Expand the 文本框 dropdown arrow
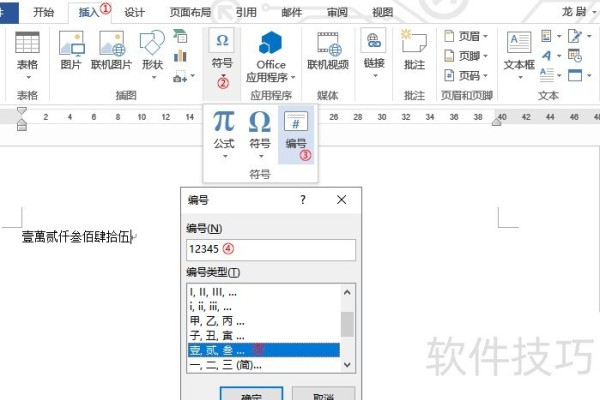Screen dimensions: 600x400 [x=520, y=77]
